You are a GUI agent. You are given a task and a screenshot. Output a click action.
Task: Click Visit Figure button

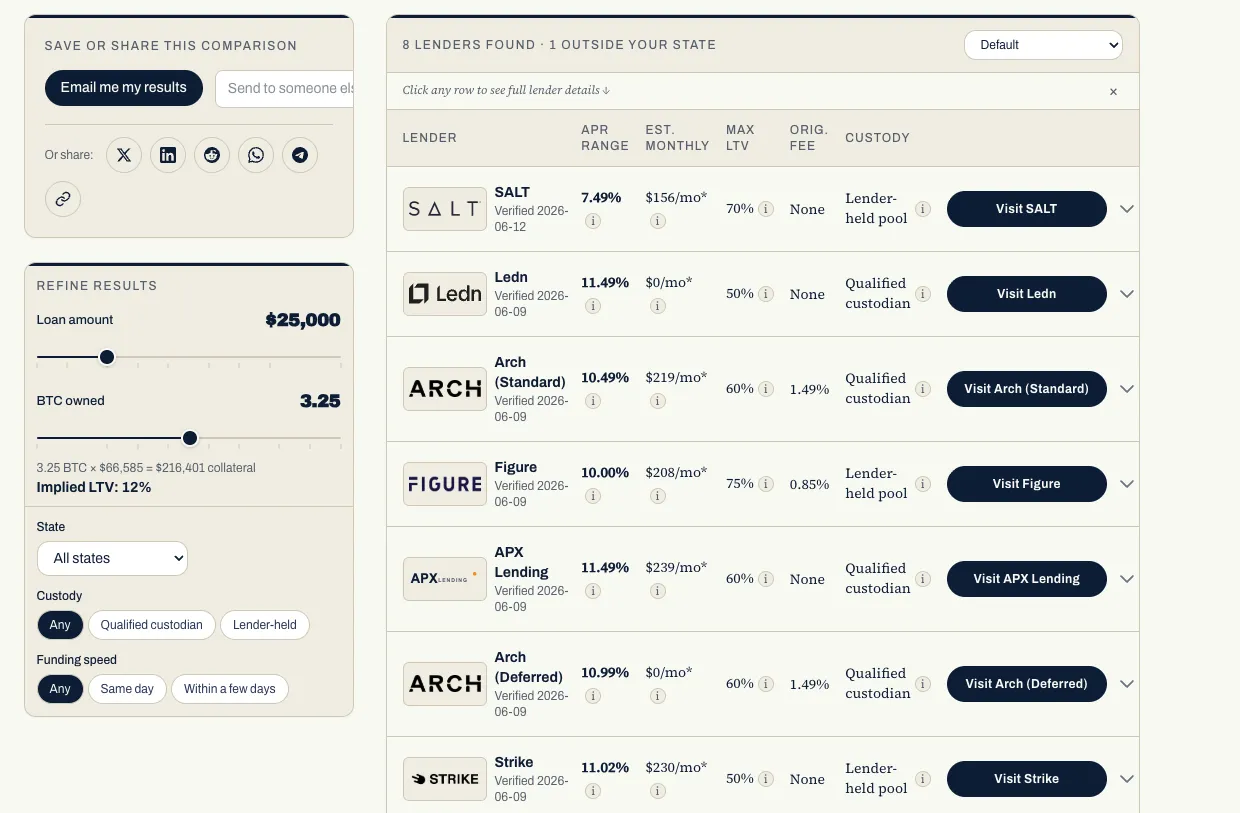pos(1027,484)
